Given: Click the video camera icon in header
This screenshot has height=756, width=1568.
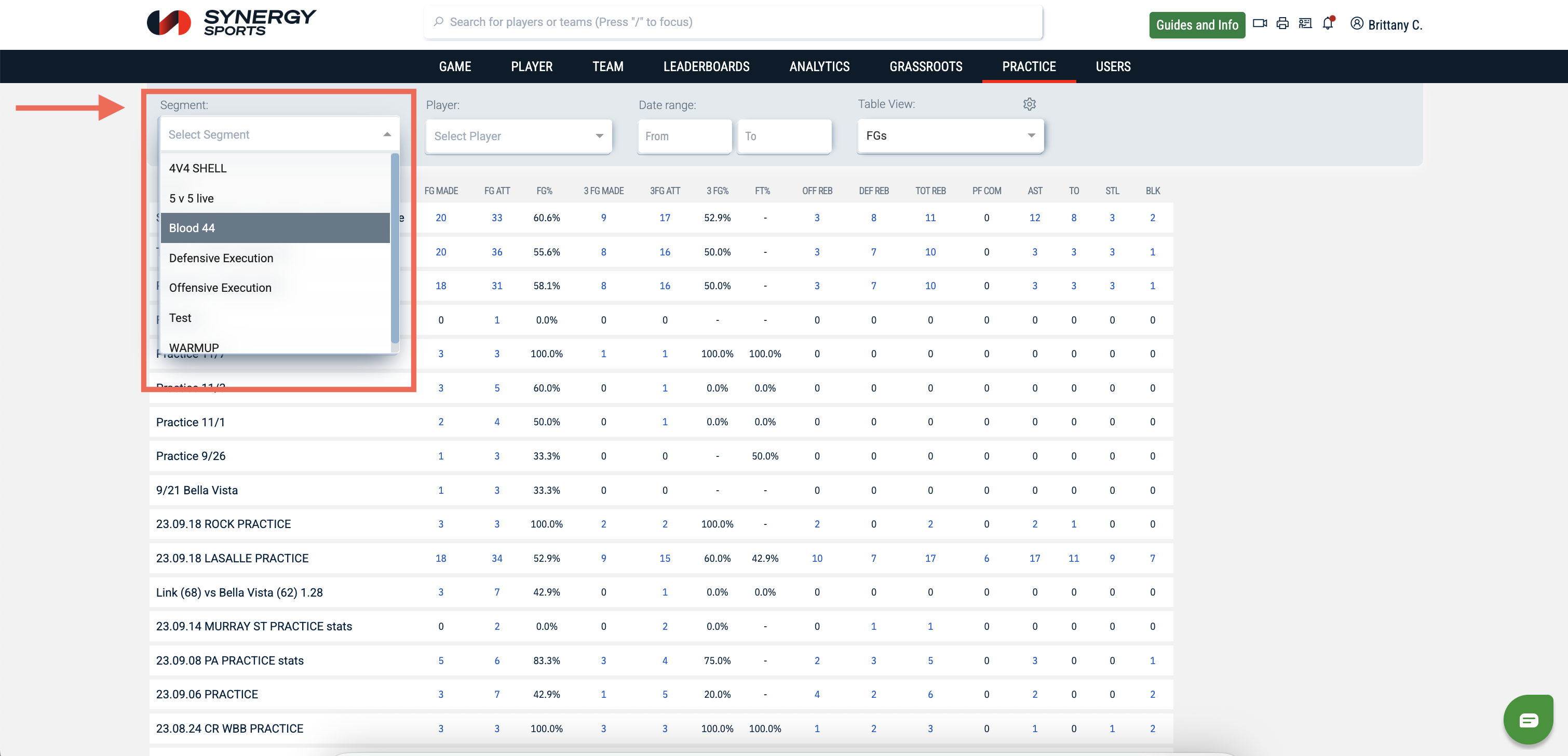Looking at the screenshot, I should 1260,24.
